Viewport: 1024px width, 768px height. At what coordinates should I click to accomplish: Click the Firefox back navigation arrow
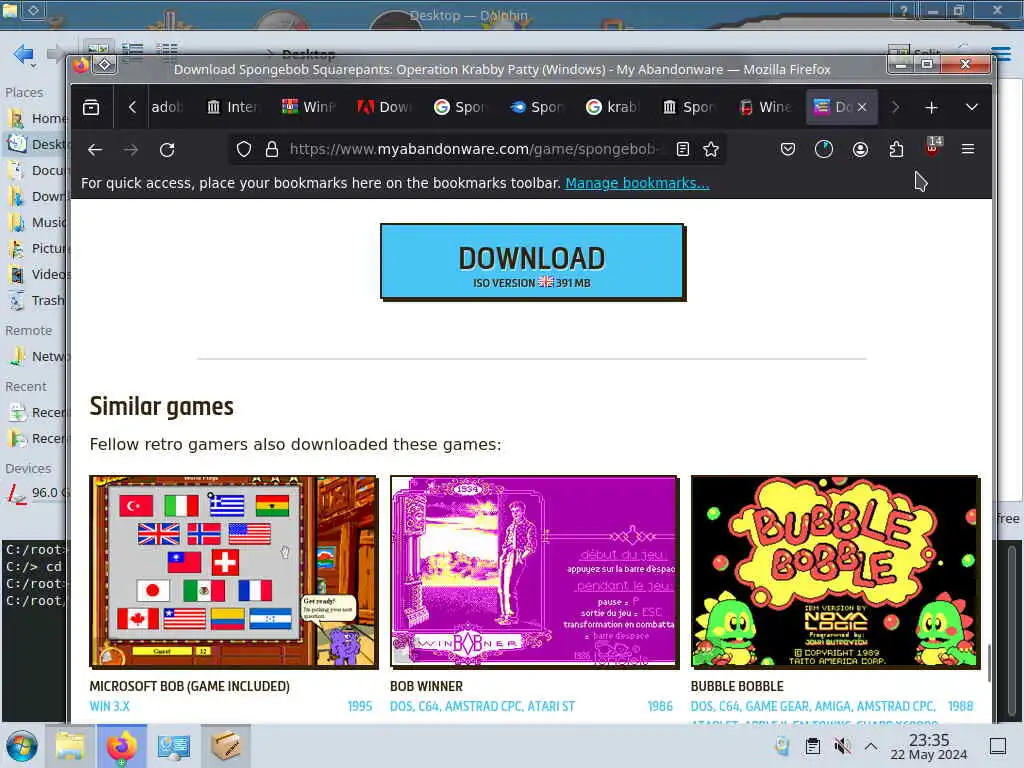(95, 150)
